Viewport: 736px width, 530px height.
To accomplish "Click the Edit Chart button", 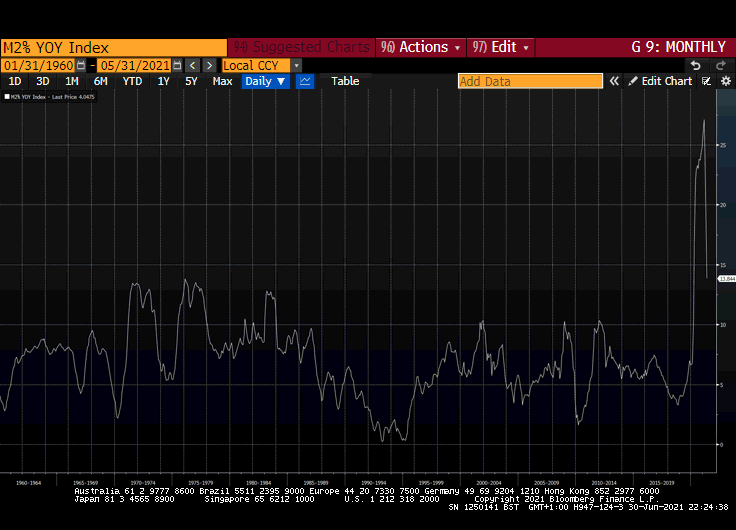I will [x=660, y=81].
